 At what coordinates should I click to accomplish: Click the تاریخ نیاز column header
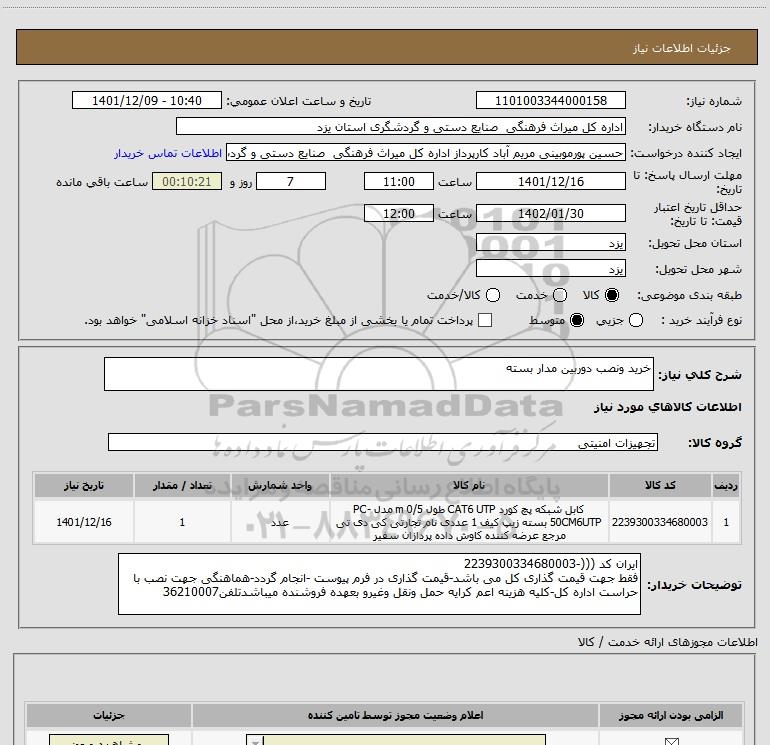tap(83, 486)
